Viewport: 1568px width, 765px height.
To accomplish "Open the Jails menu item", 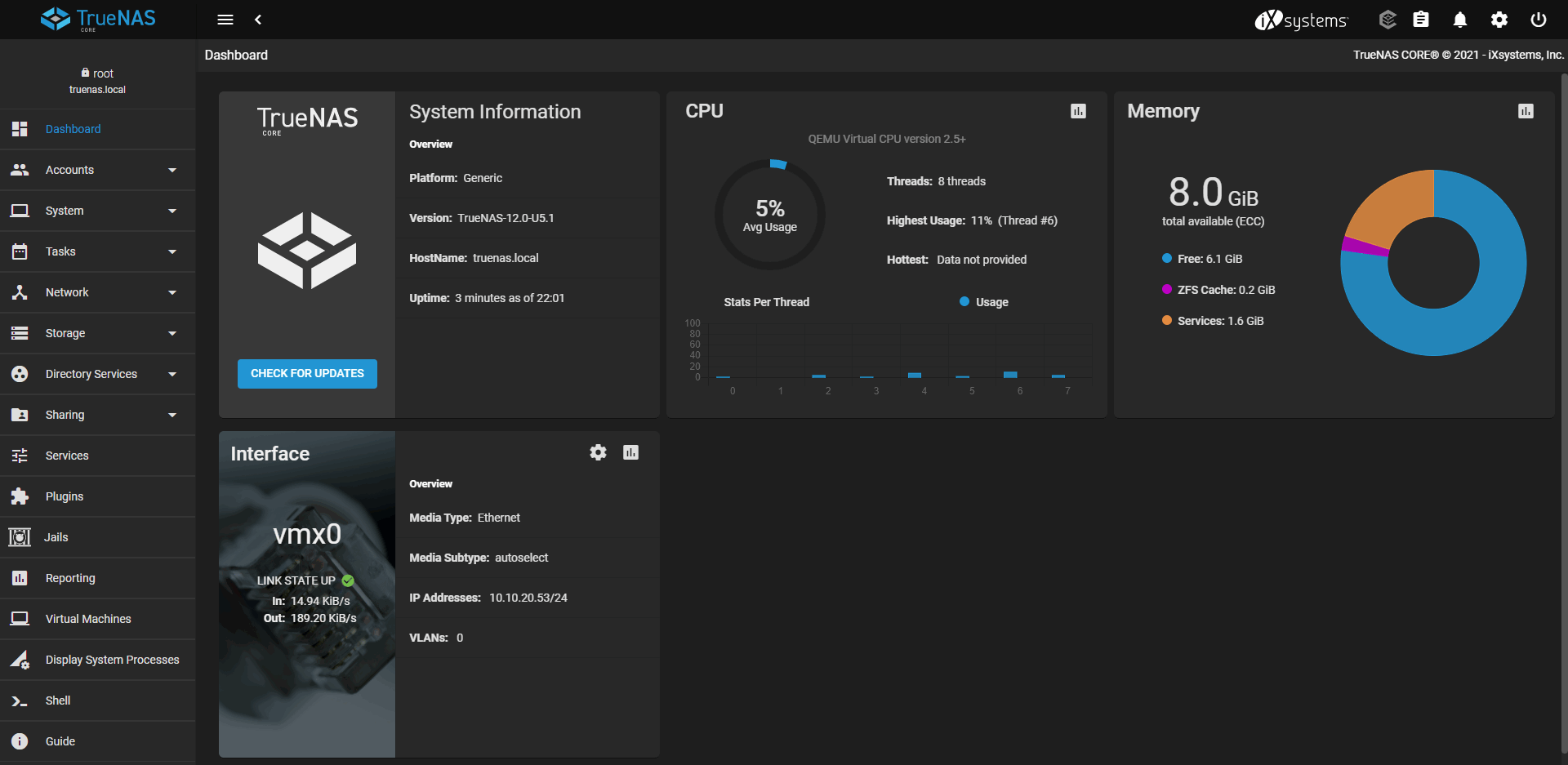I will click(98, 537).
